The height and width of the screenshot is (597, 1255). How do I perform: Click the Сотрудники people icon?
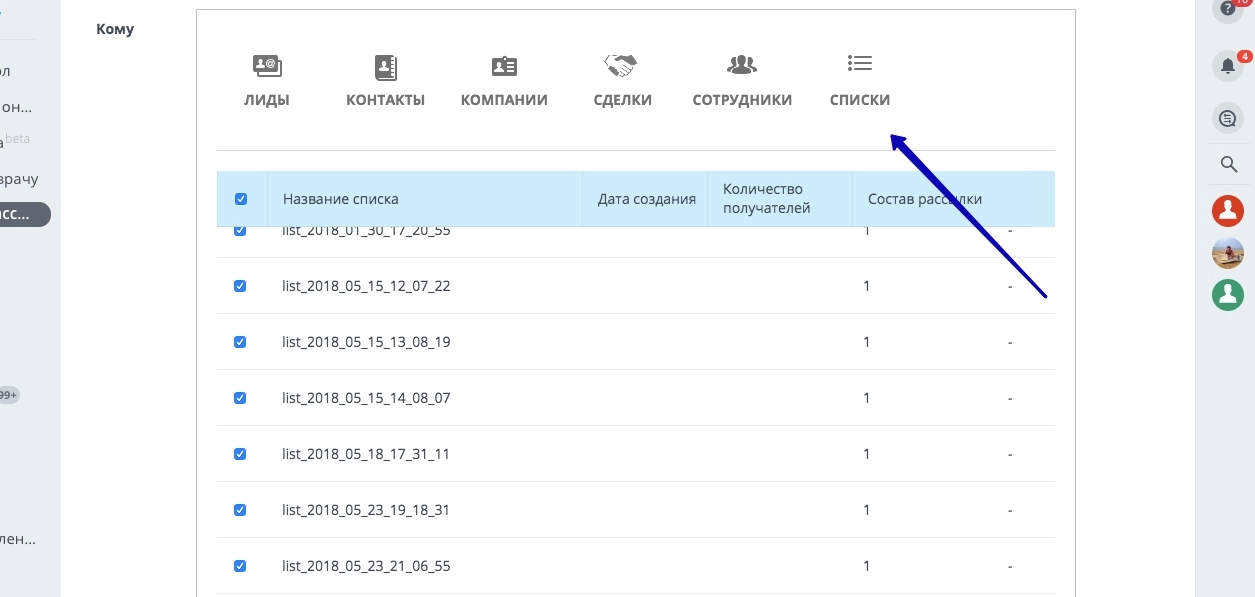click(x=742, y=63)
